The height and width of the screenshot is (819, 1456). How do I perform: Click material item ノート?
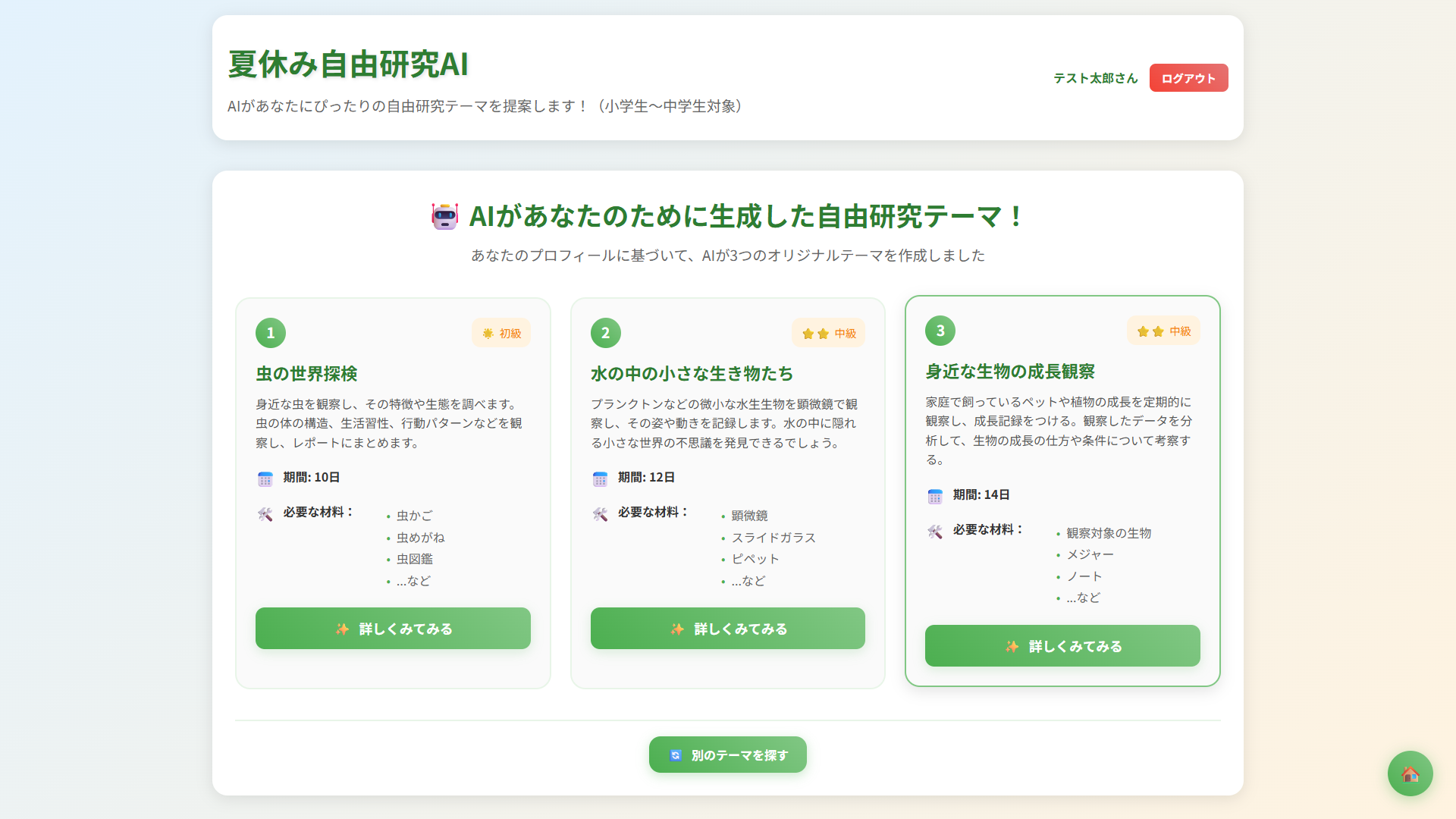coord(1084,576)
